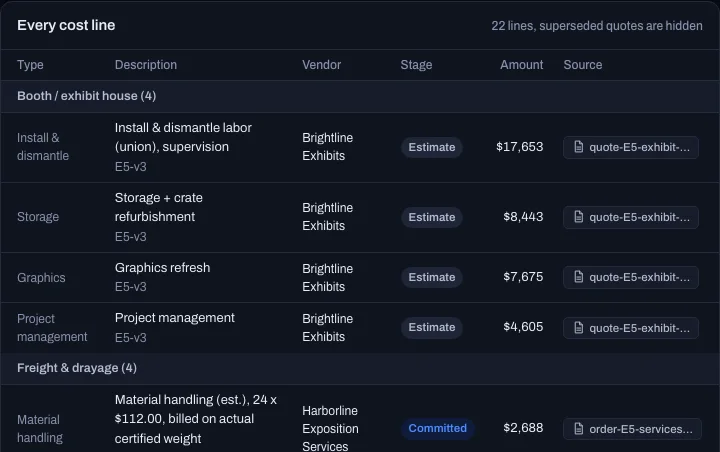Screen dimensions: 720x452
Task: Click '22 lines, superseded quotes are hidden' note
Action: (596, 26)
